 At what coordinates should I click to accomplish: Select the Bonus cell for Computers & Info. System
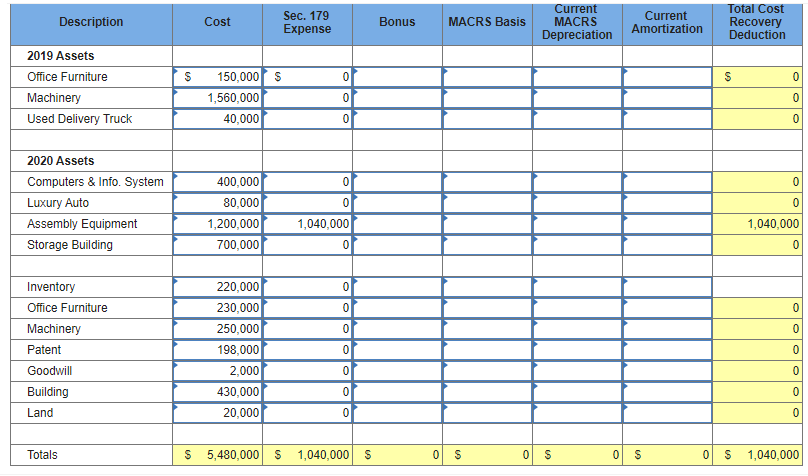coord(397,182)
